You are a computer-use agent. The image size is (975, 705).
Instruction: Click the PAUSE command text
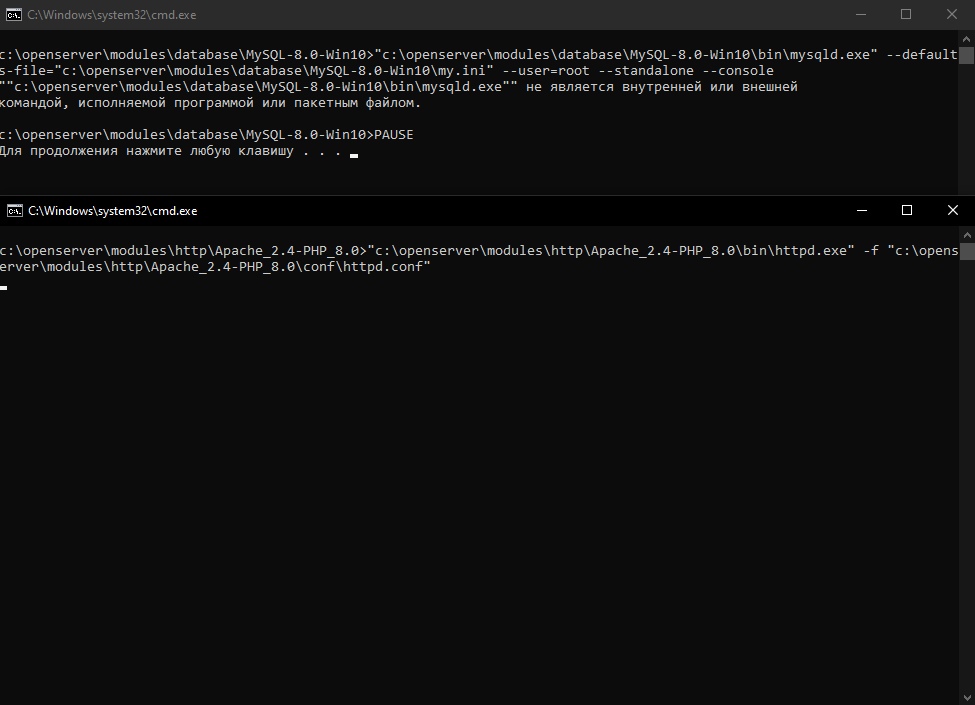tap(393, 135)
